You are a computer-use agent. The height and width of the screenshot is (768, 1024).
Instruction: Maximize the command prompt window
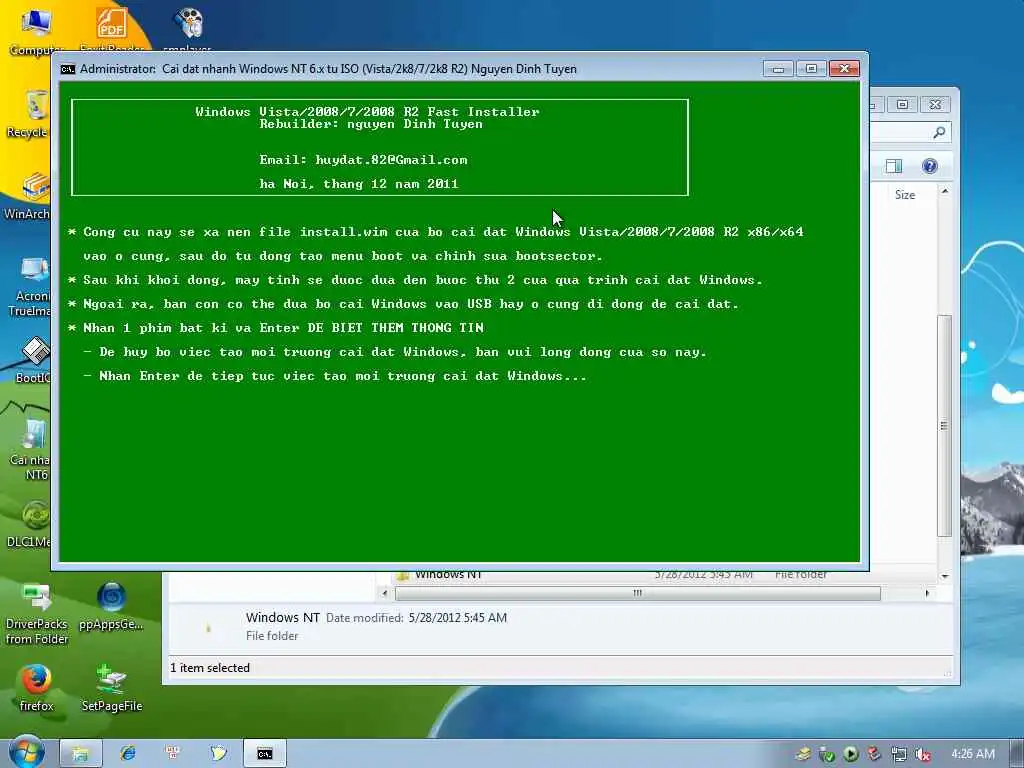click(x=811, y=69)
